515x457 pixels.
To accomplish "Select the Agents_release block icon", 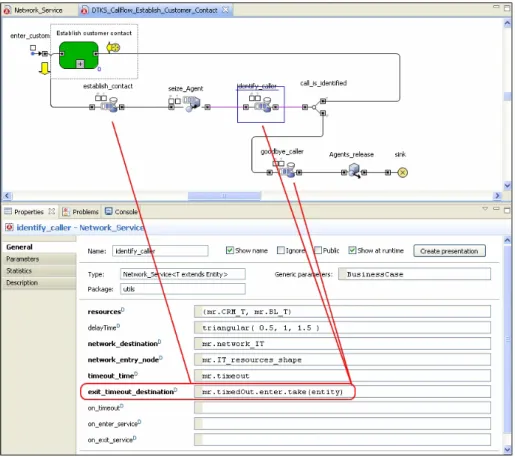I will 354,171.
